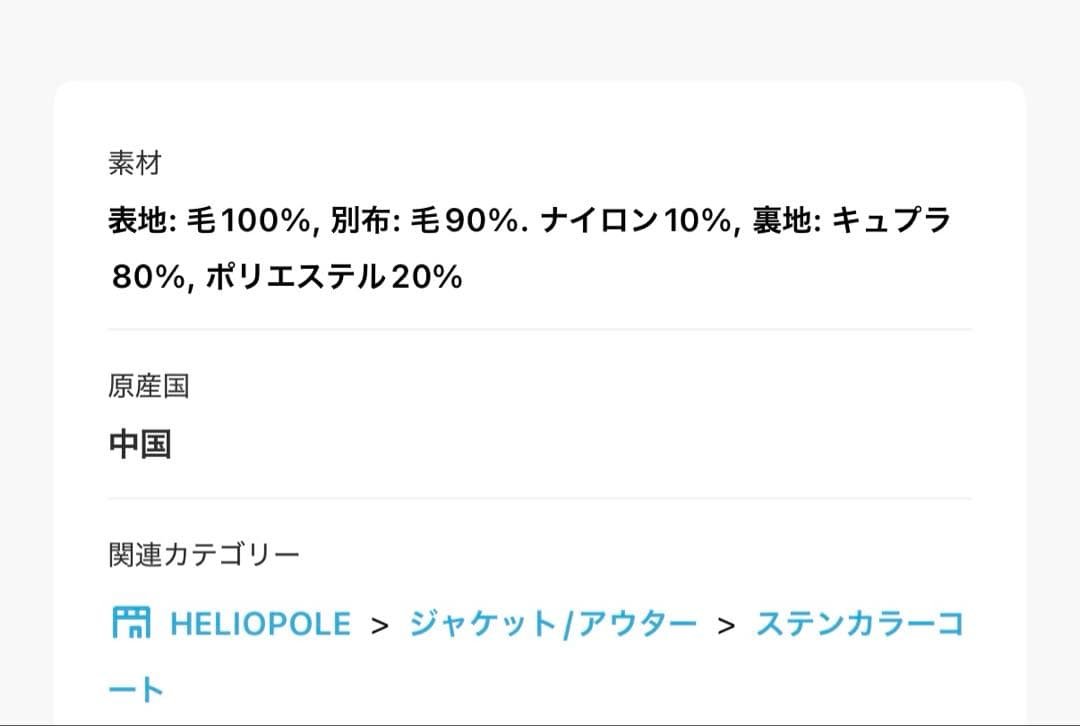The height and width of the screenshot is (726, 1080).
Task: Click the ナイロン10% text
Action: point(635,221)
